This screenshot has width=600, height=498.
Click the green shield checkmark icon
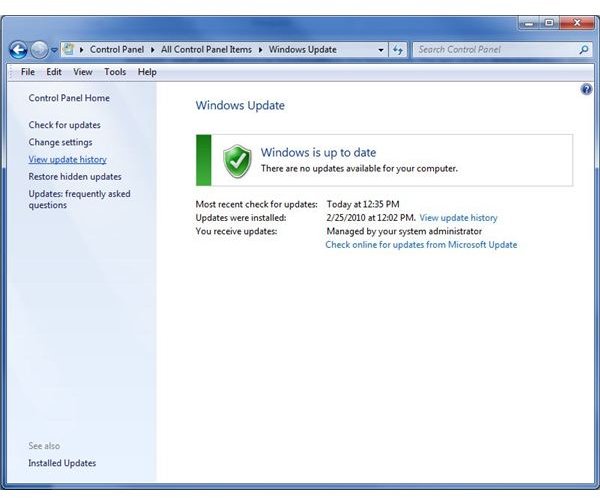(x=237, y=161)
